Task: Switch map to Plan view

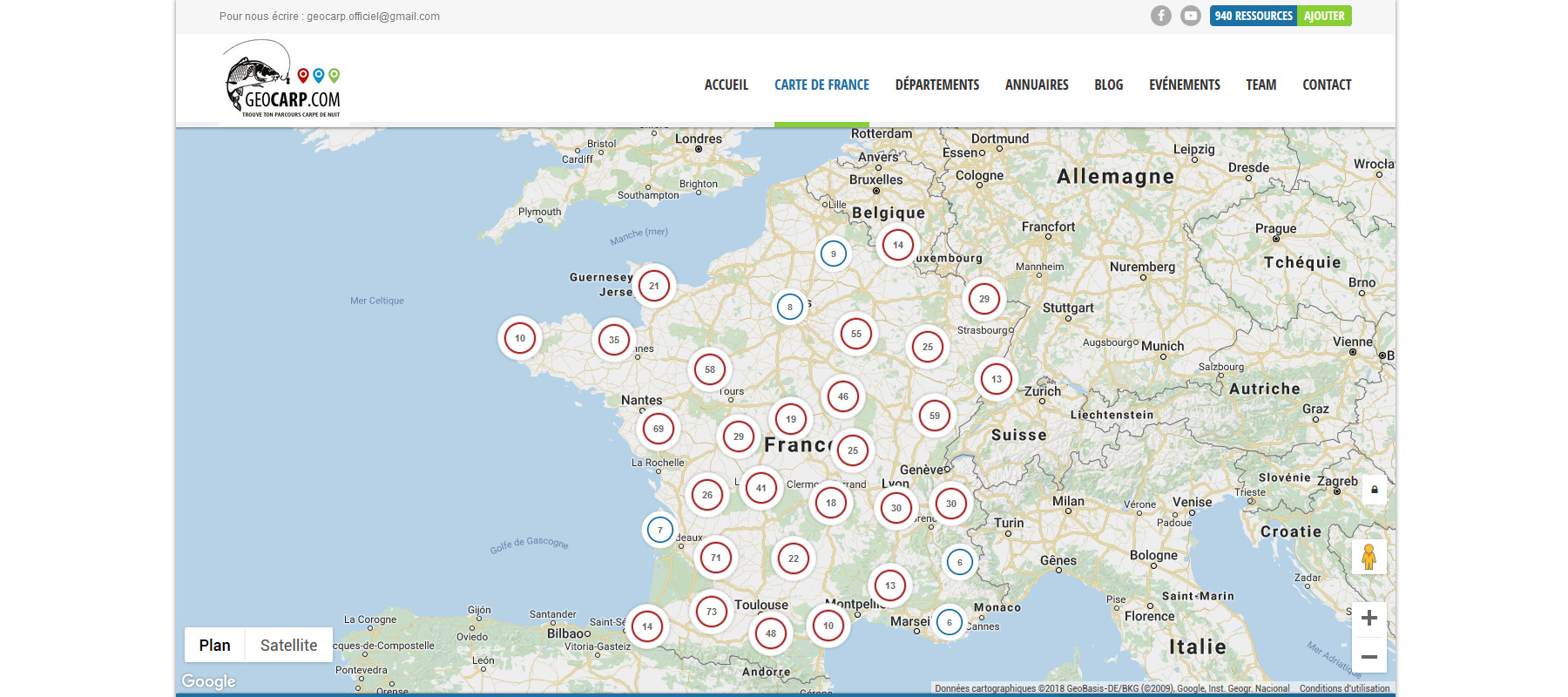Action: (x=215, y=645)
